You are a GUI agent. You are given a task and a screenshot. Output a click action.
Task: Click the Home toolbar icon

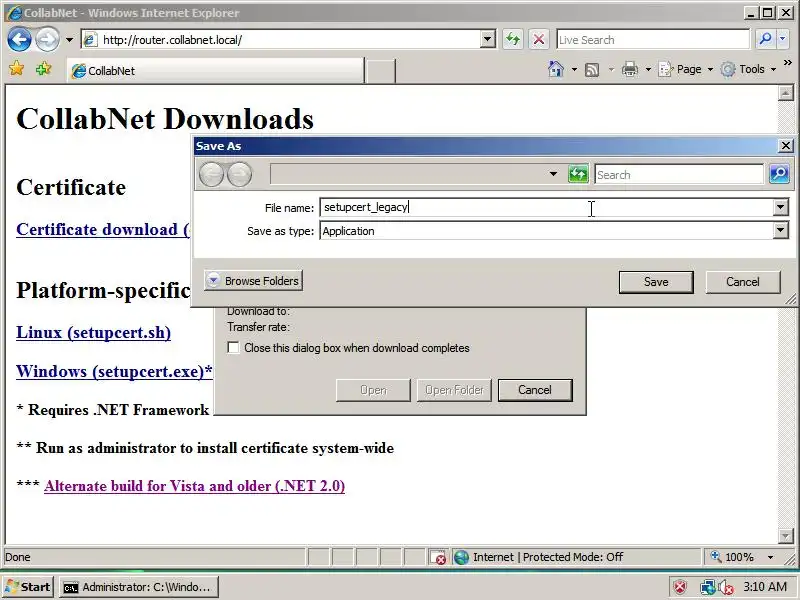tap(556, 69)
